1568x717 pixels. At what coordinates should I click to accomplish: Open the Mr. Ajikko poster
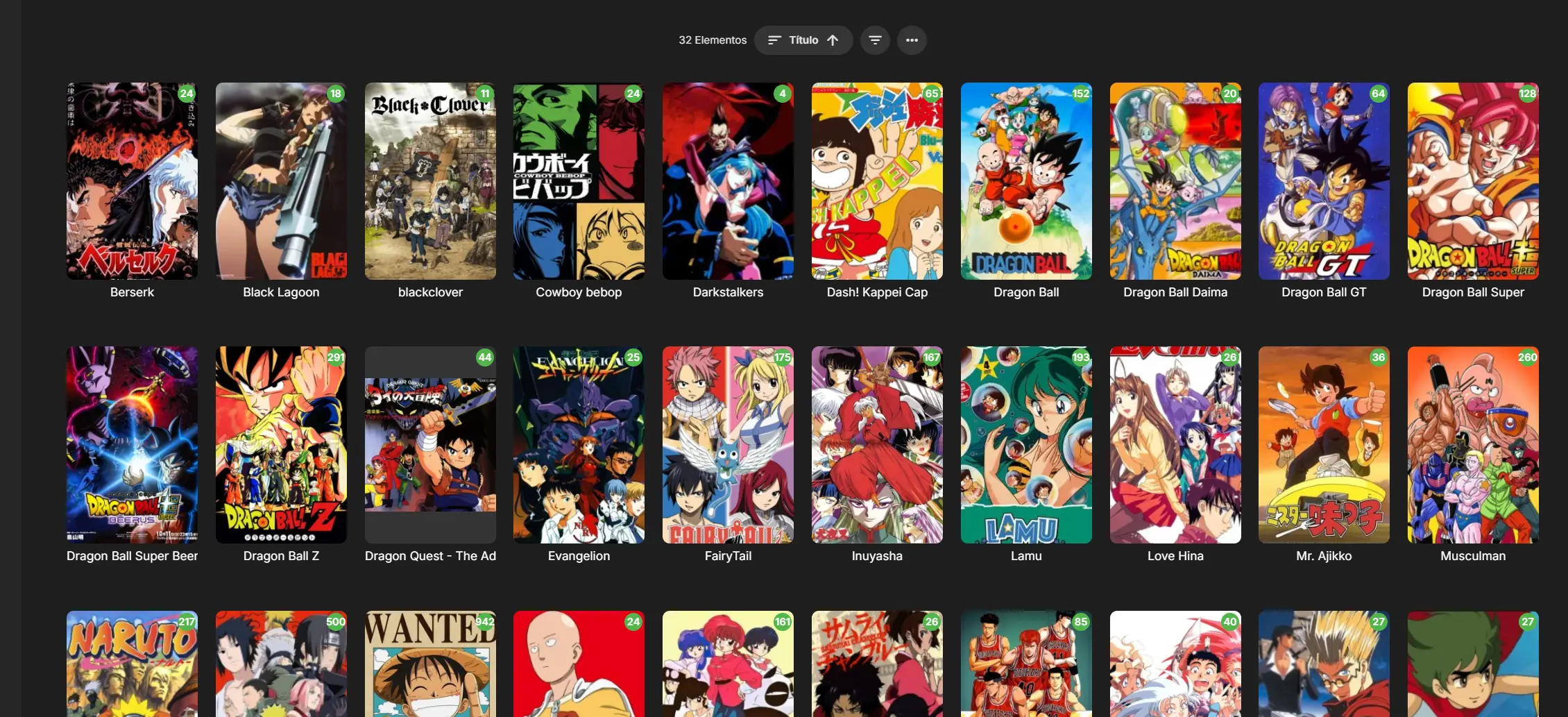click(x=1324, y=445)
